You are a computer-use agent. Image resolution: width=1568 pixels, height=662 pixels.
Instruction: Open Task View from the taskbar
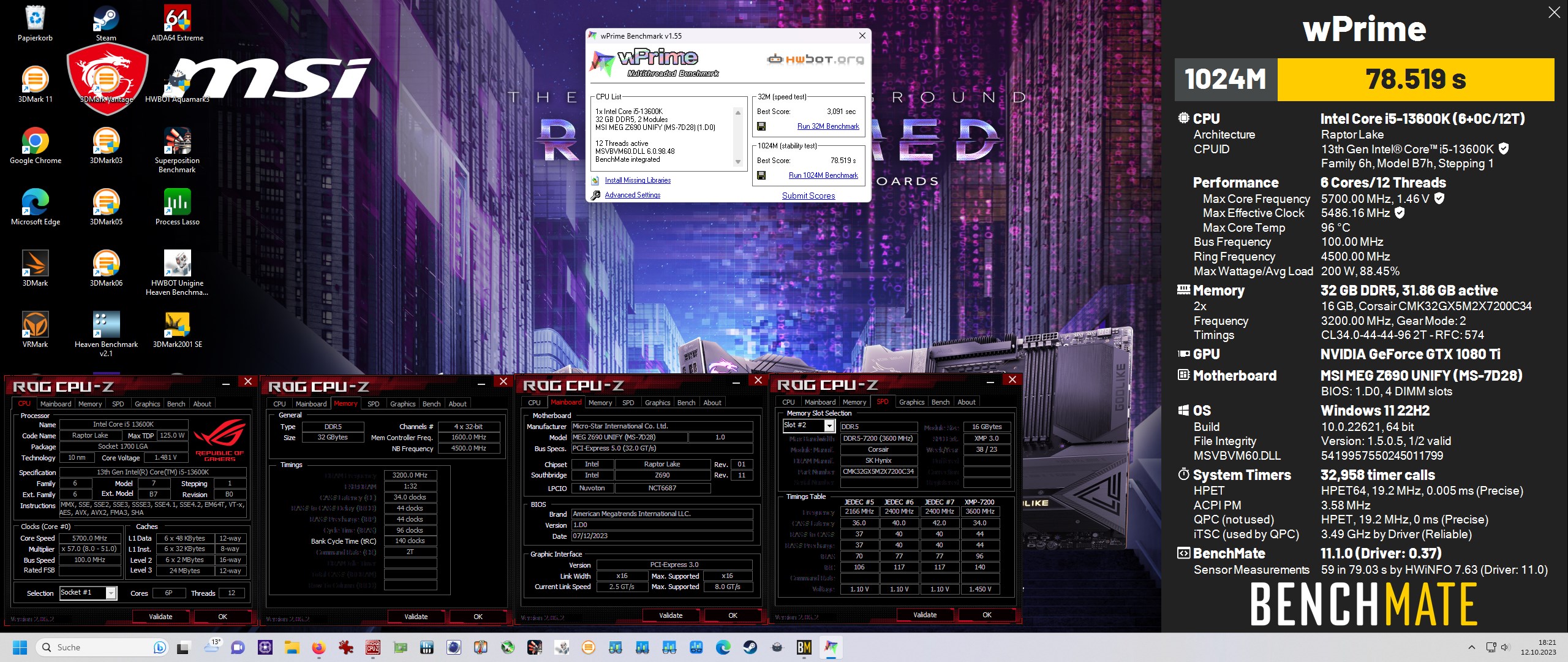point(183,647)
